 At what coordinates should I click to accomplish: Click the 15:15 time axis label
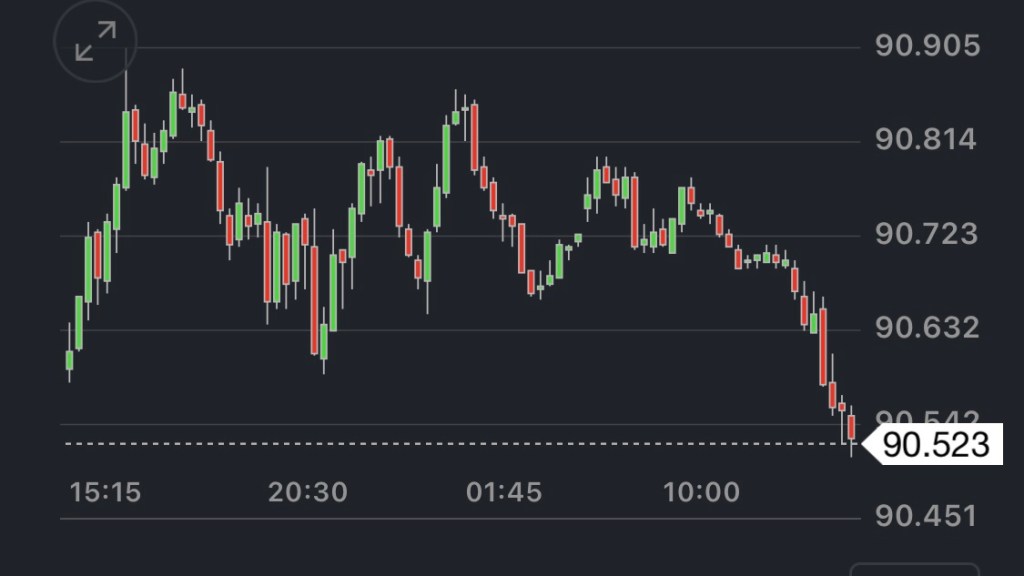105,492
